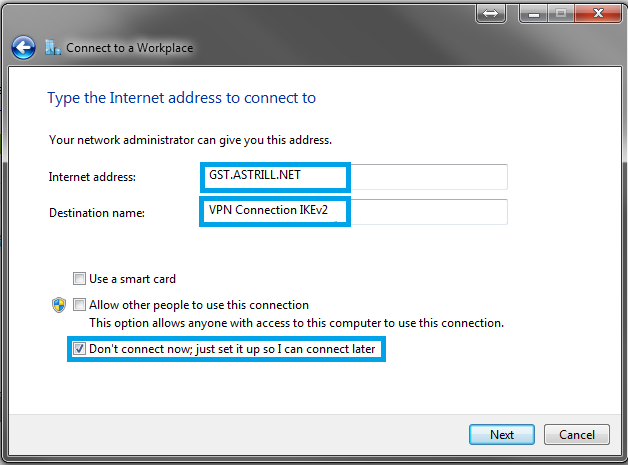Screen dimensions: 628x465
Task: Focus the Internet address field containing GST.ASTRILL.NET
Action: (x=355, y=177)
